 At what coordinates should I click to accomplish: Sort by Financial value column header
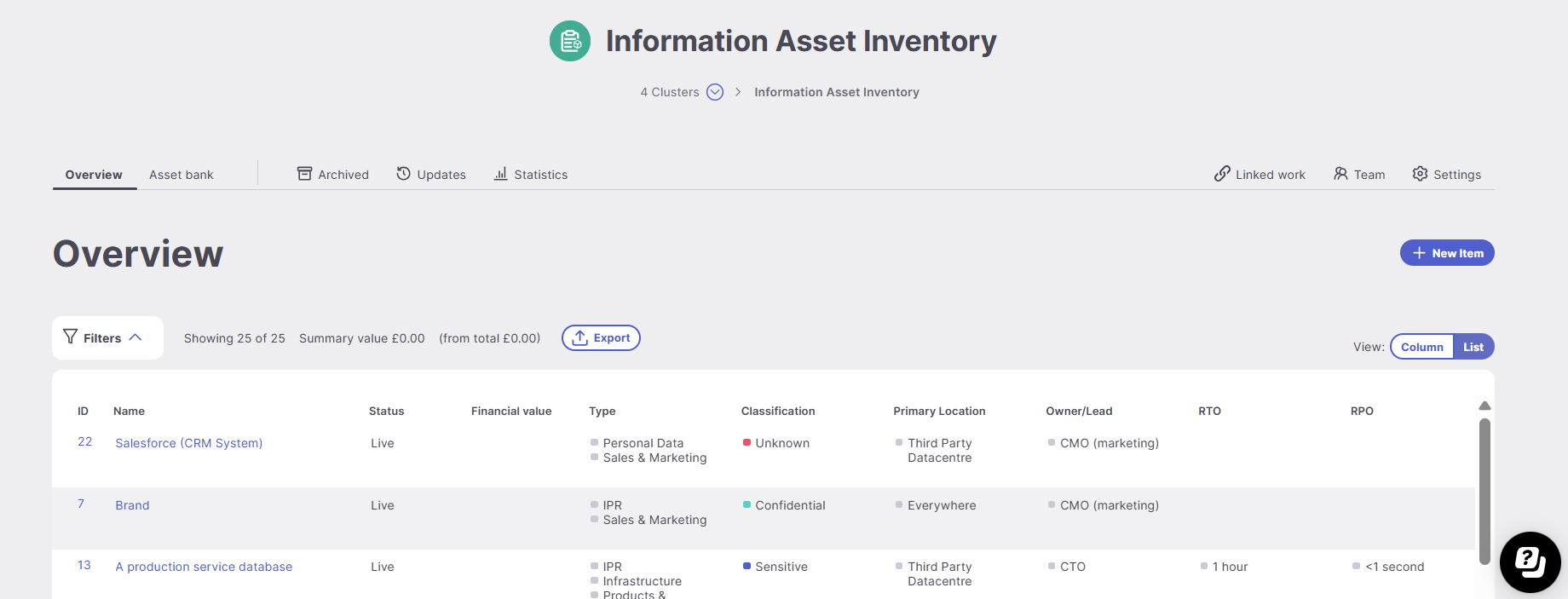point(511,411)
